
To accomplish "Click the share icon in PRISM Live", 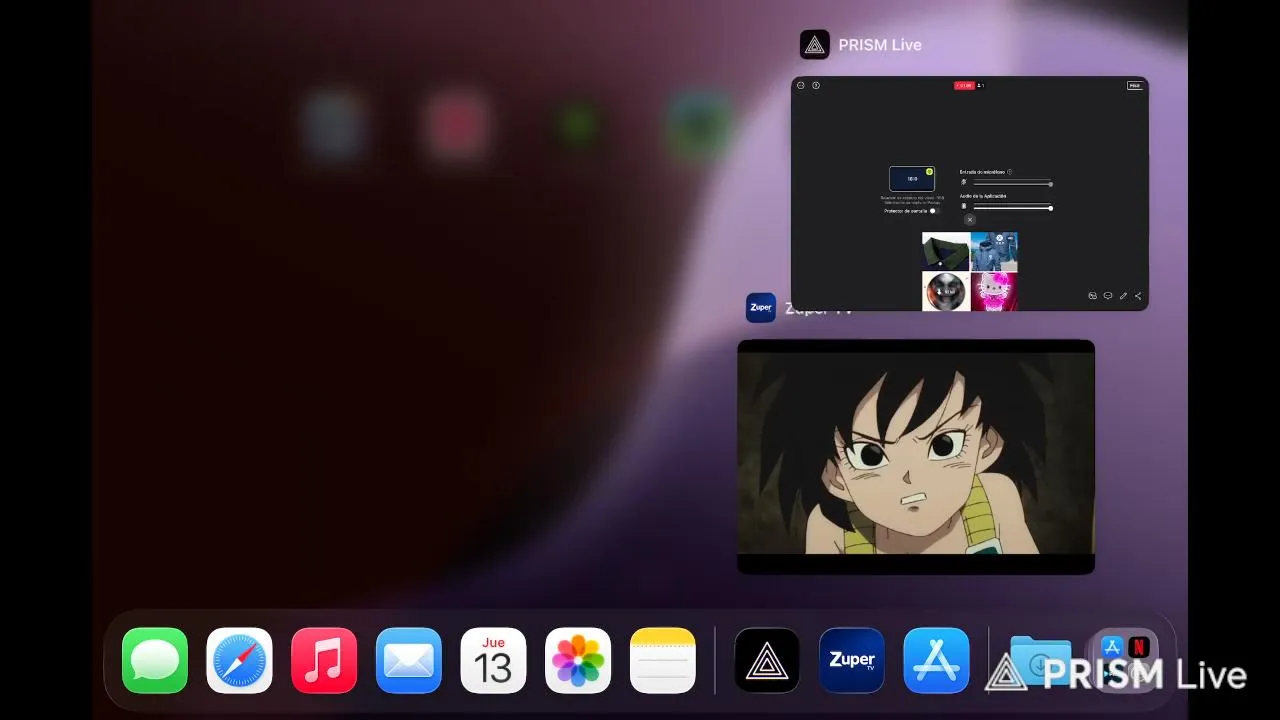I will [x=1138, y=296].
